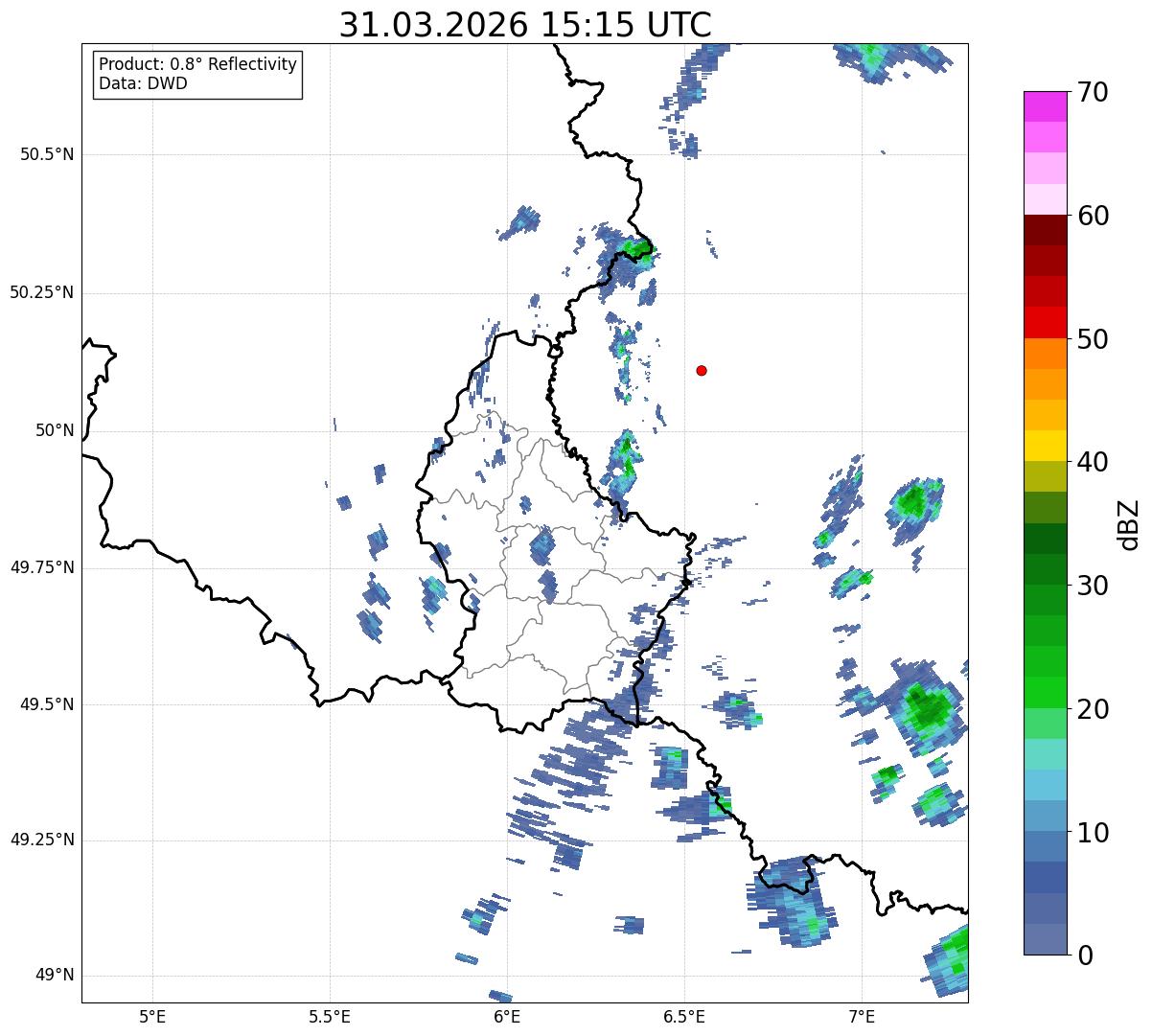Click the olive colorbar swatch just below 40
Image resolution: width=1152 pixels, height=1036 pixels.
[x=1045, y=477]
